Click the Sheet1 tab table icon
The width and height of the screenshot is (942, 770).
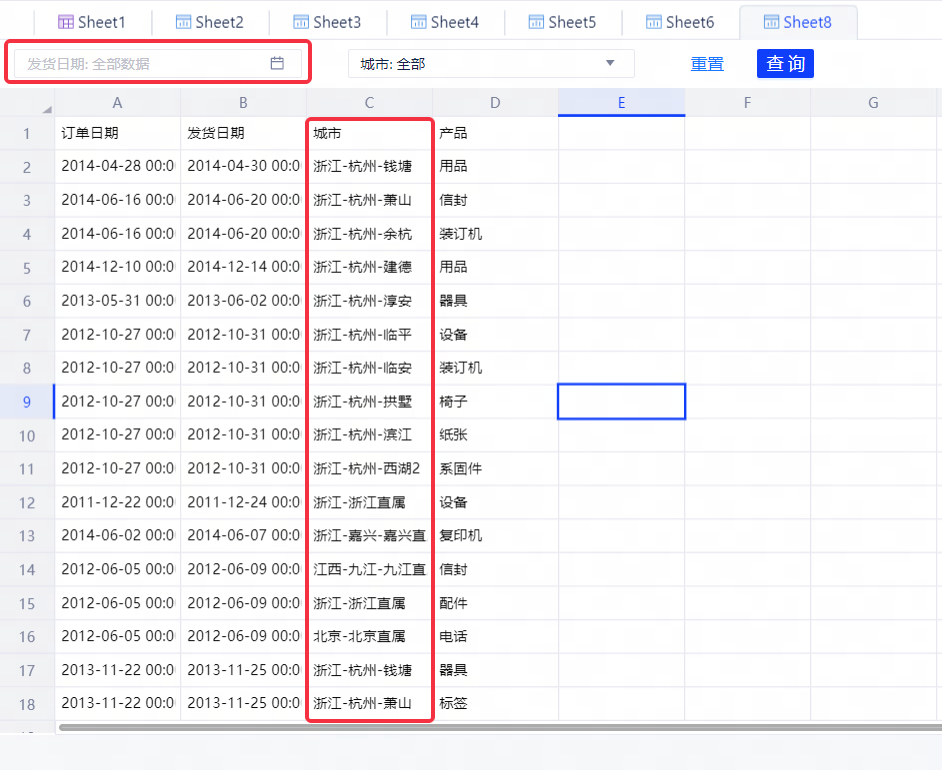pyautogui.click(x=66, y=21)
